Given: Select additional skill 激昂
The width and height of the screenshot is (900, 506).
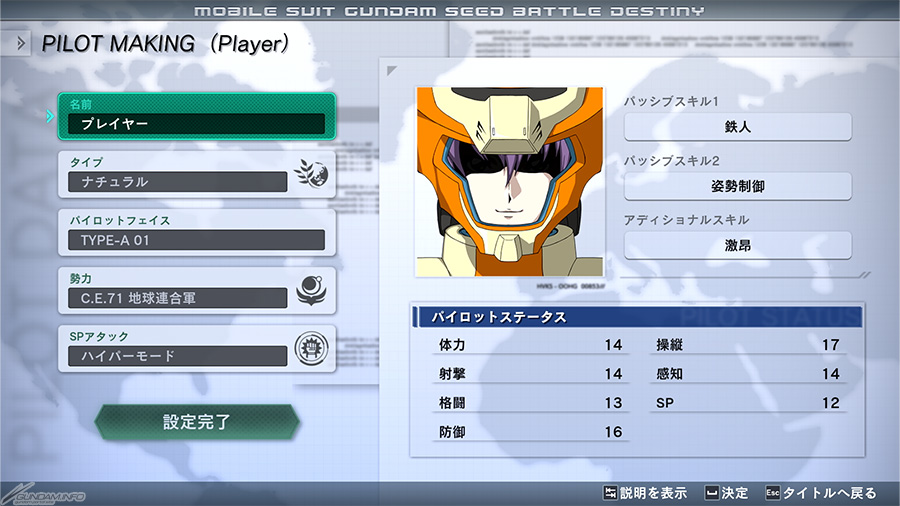Looking at the screenshot, I should (738, 246).
